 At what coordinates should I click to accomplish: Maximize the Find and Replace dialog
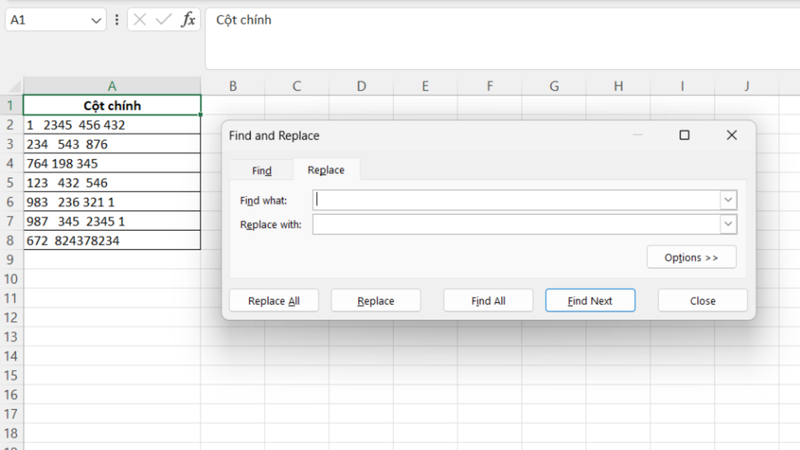[684, 135]
